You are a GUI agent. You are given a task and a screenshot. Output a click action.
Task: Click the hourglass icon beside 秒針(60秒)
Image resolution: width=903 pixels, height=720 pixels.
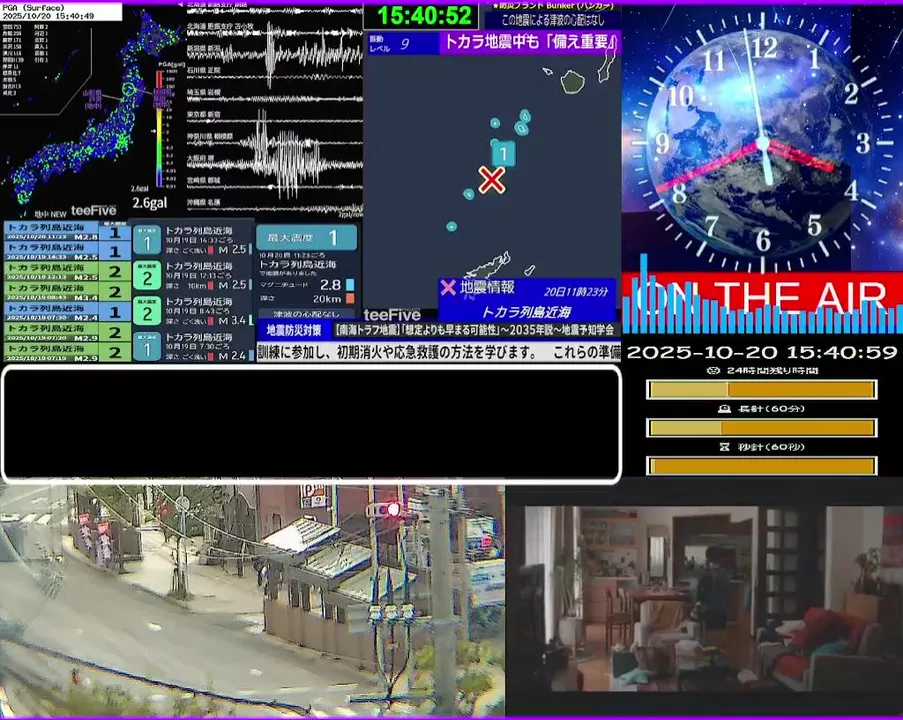point(724,446)
